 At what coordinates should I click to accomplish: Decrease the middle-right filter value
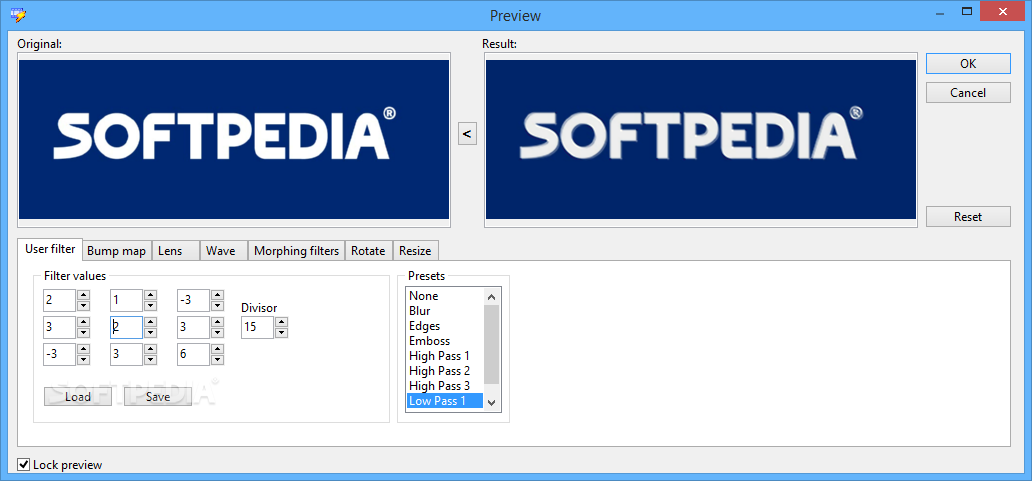click(217, 332)
